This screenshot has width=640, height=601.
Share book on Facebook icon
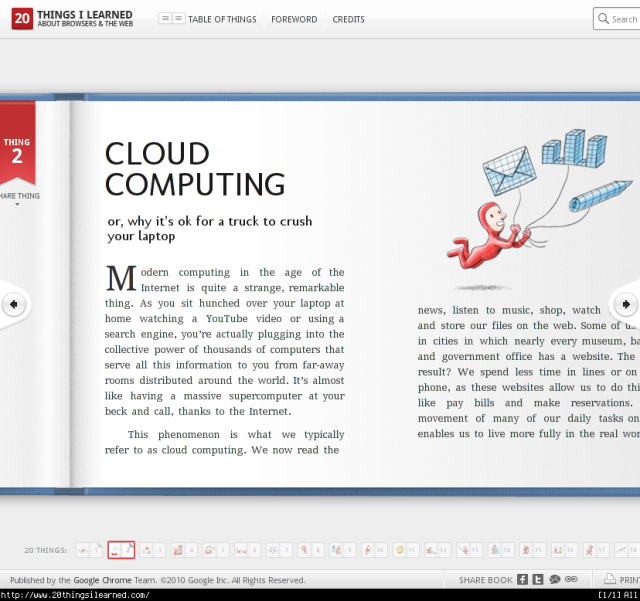point(522,579)
